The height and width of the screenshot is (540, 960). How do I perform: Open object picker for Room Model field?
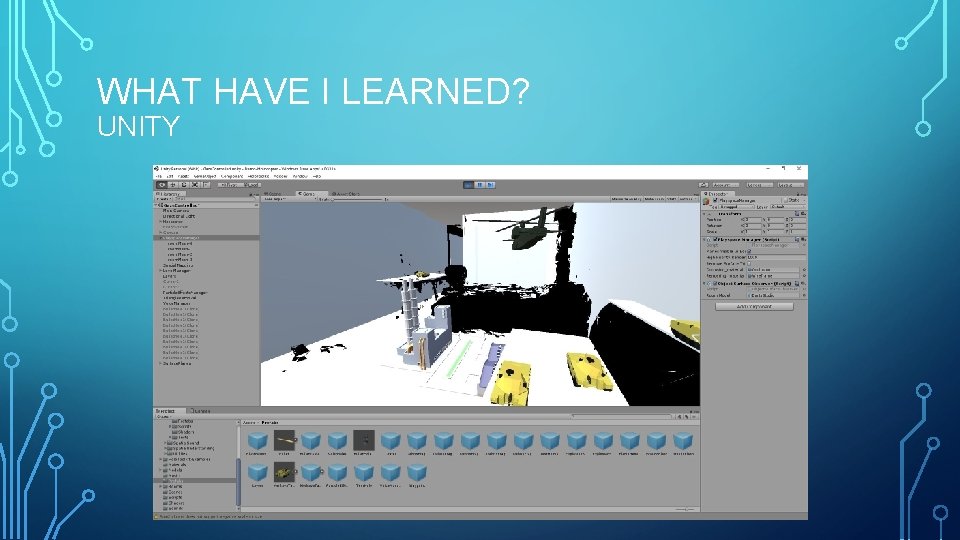coord(804,296)
